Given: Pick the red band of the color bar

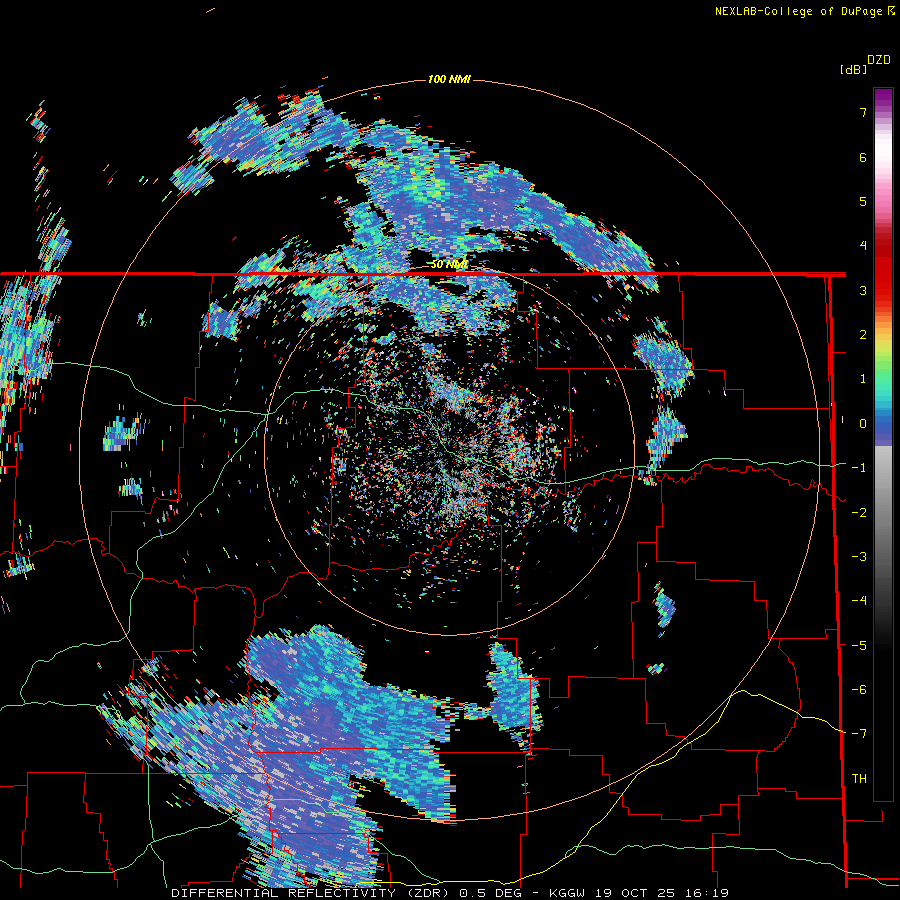Looking at the screenshot, I should [883, 267].
